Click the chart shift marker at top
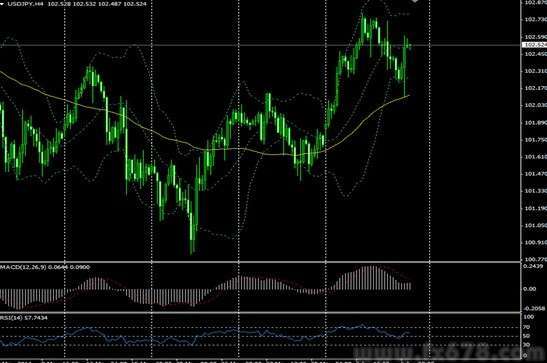547x363 pixels. coord(415,1)
